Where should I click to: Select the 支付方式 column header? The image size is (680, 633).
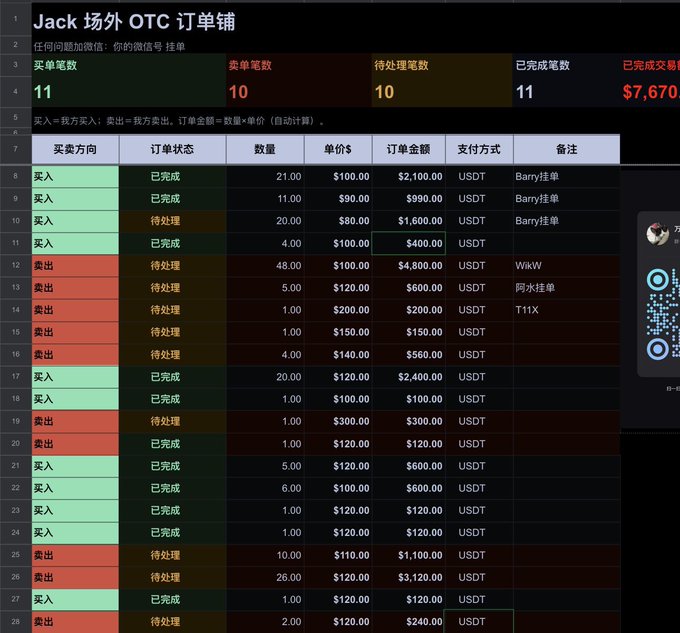(479, 149)
